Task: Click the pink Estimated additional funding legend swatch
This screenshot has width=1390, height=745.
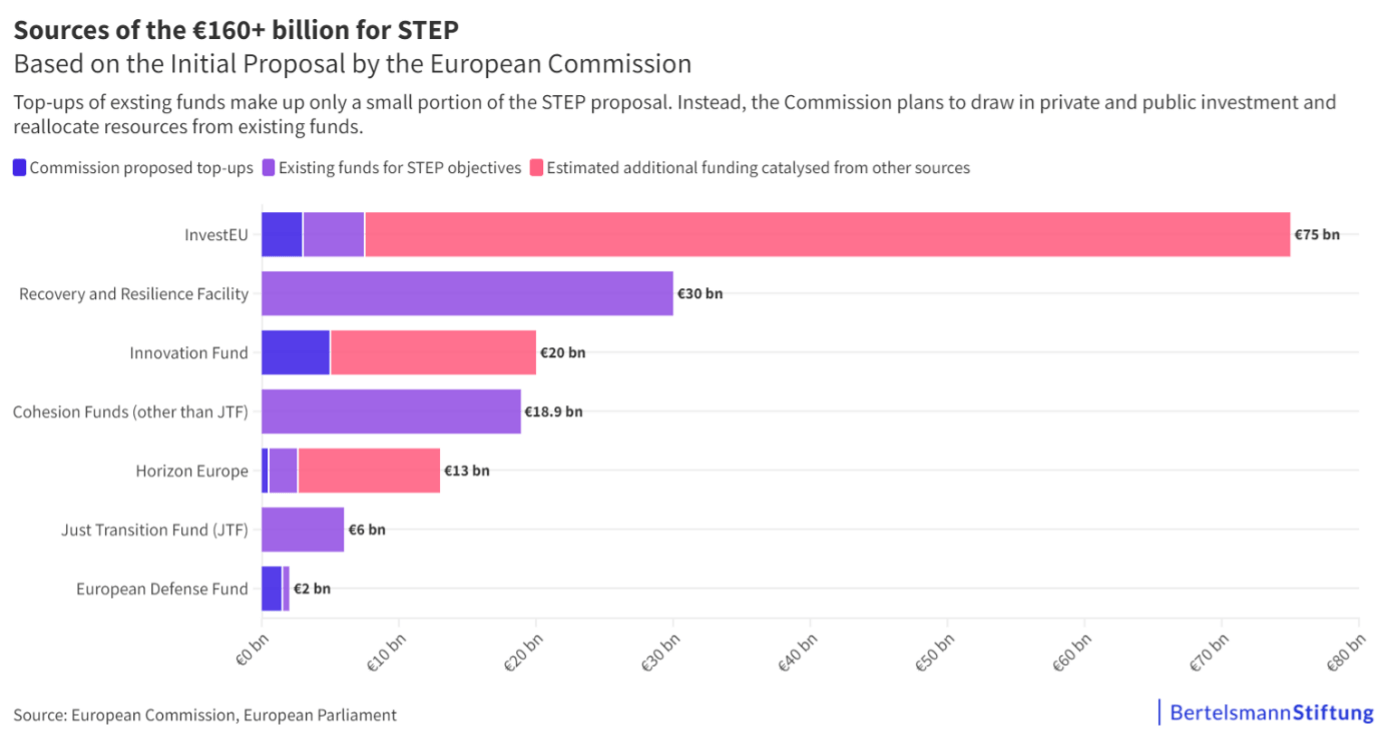Action: point(536,168)
